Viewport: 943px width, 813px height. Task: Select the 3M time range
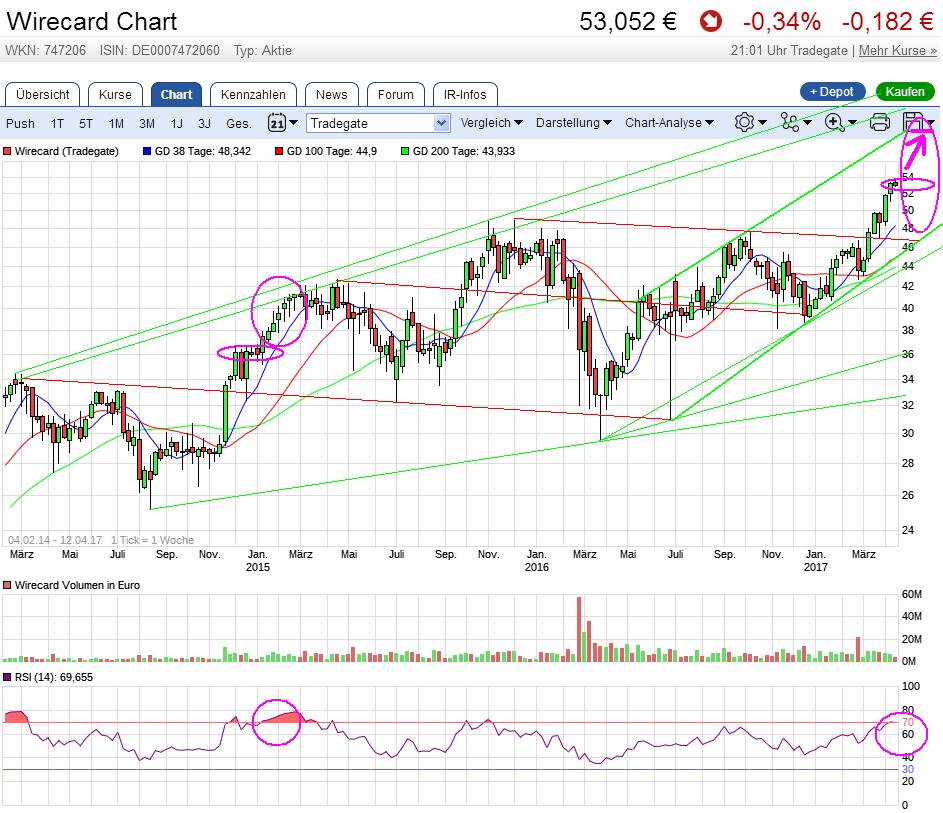[147, 123]
